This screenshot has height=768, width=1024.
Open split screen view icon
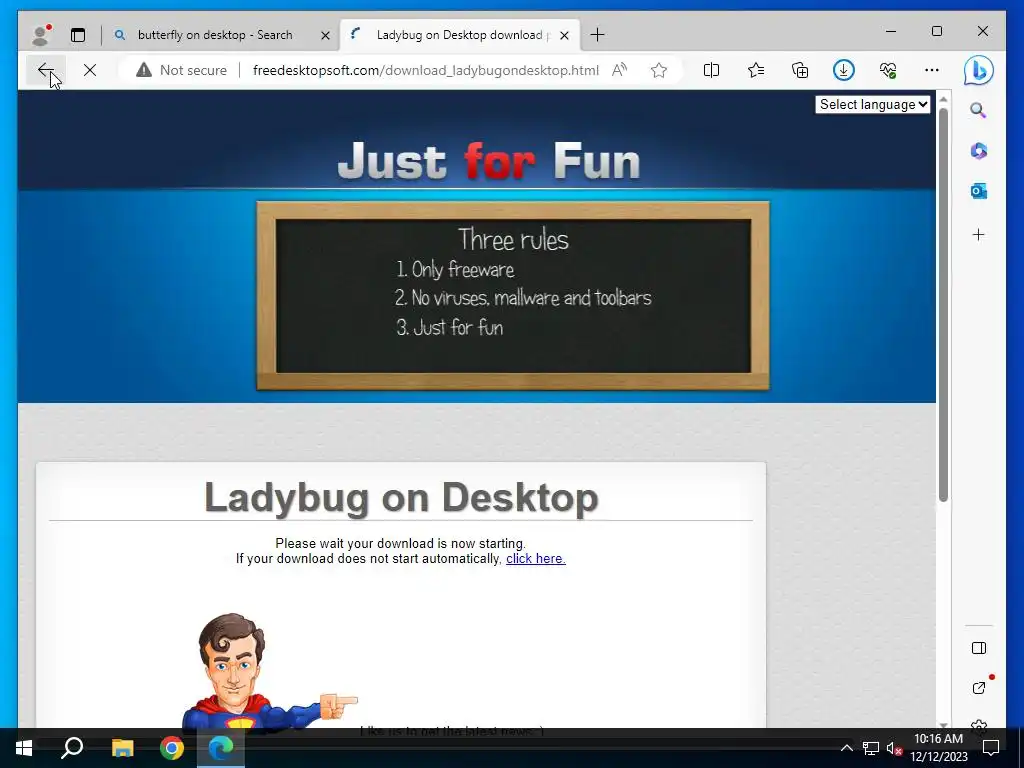click(711, 70)
